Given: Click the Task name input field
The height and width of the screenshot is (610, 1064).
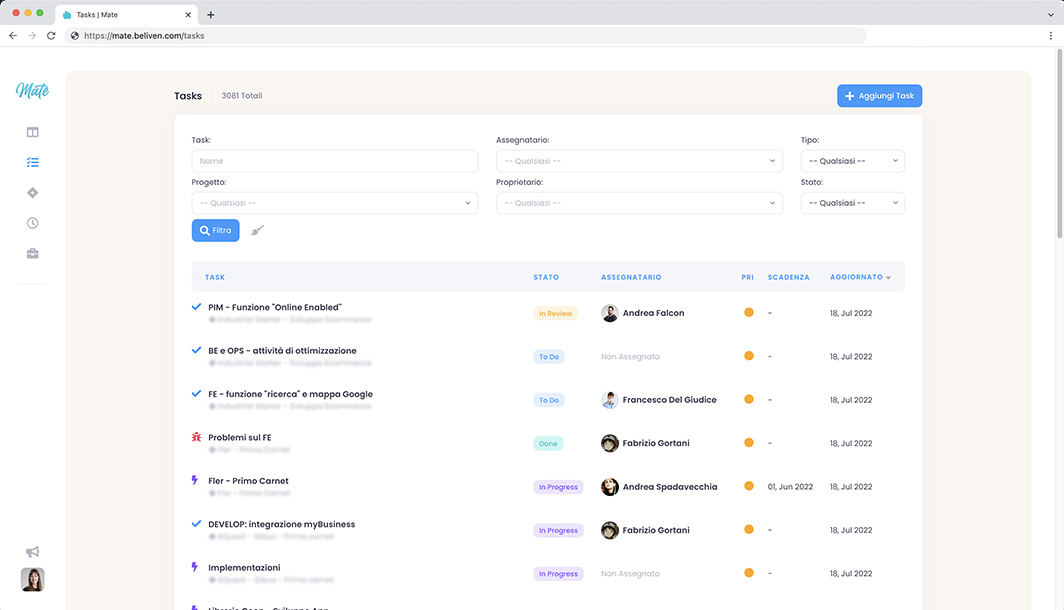Looking at the screenshot, I should (335, 161).
